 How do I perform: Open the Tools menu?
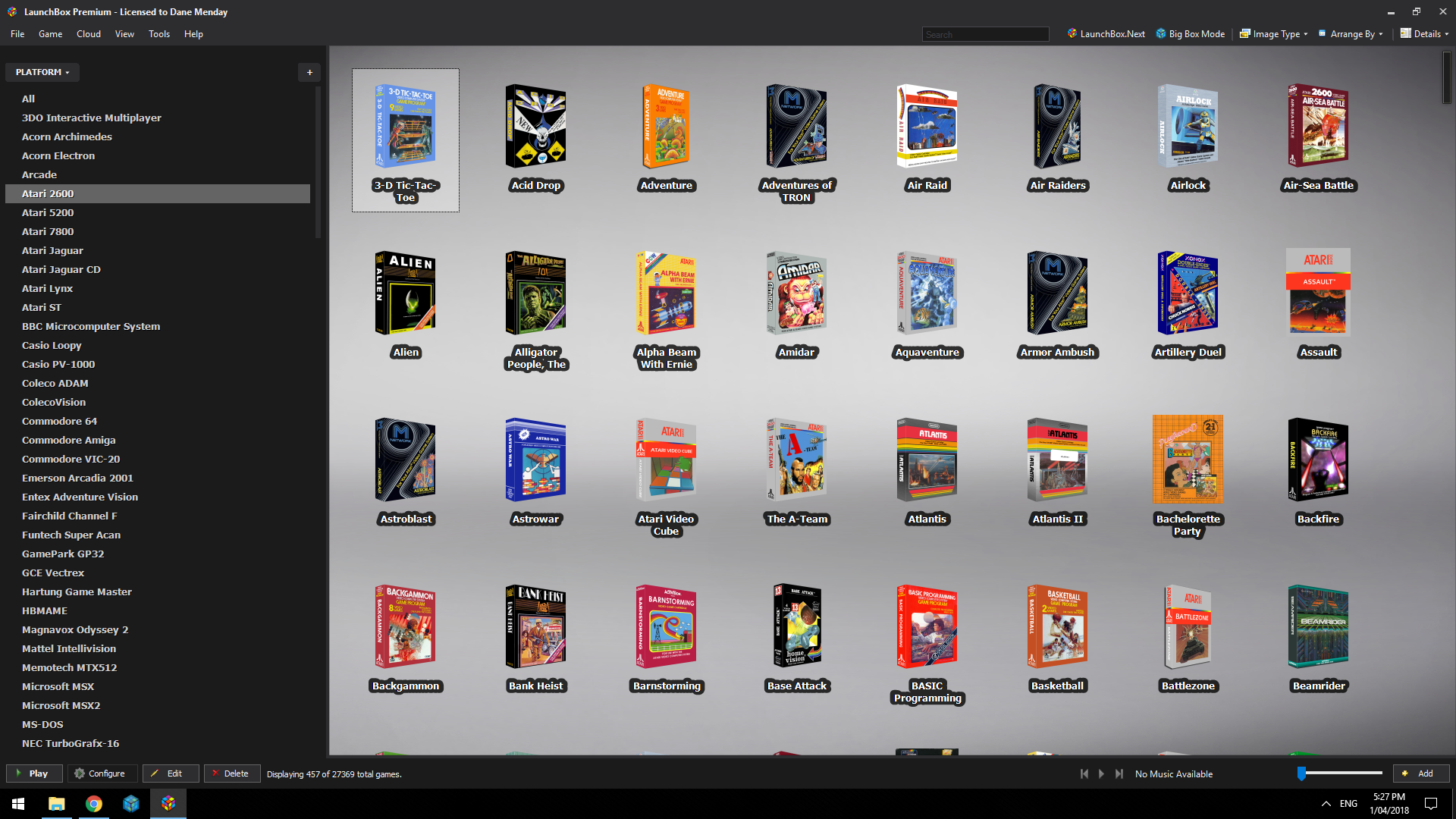coord(159,34)
